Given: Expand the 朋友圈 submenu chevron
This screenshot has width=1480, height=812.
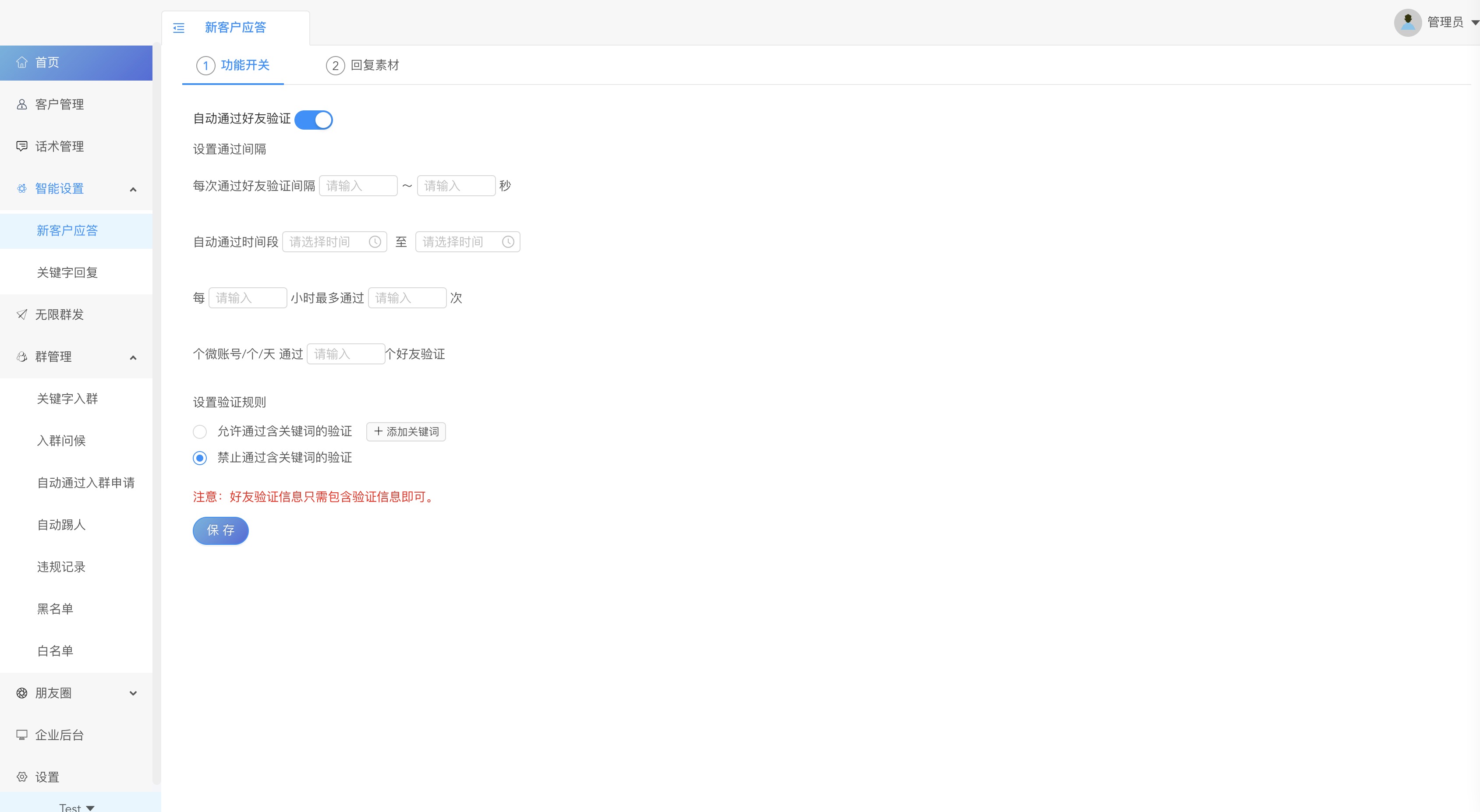Looking at the screenshot, I should tap(133, 693).
